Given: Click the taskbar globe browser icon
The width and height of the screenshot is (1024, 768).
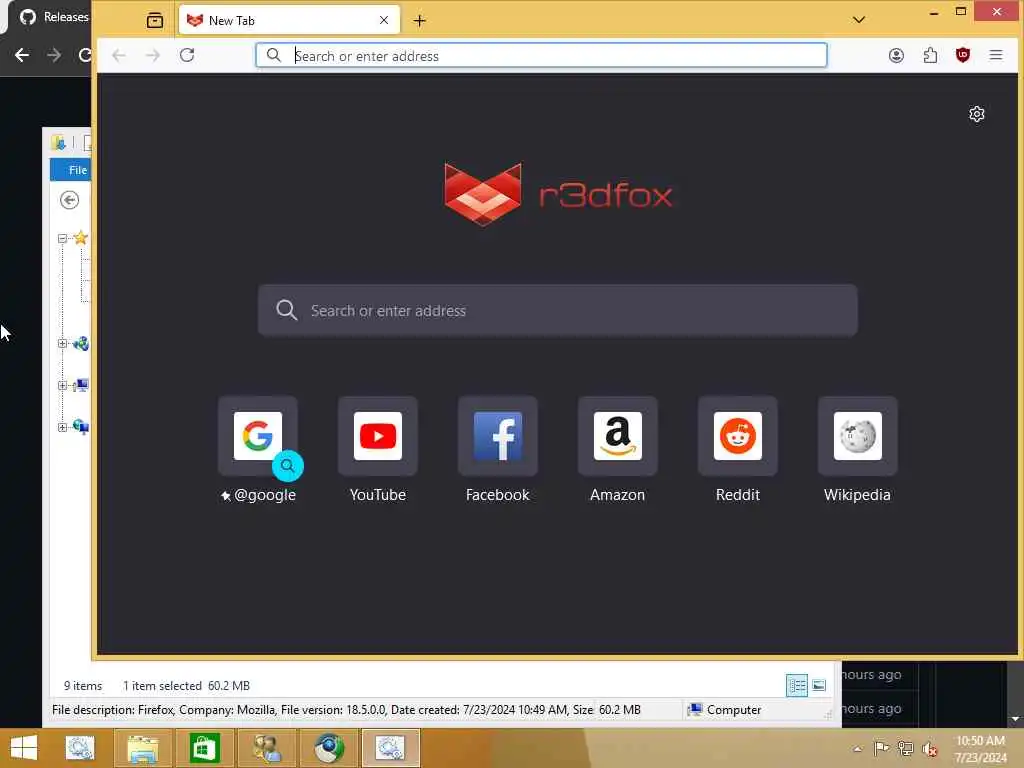Looking at the screenshot, I should tap(328, 748).
